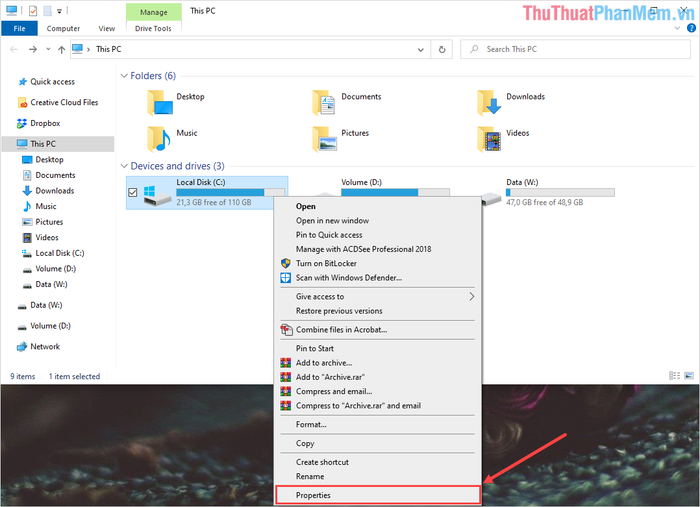
Task: Select Pin to Start
Action: 378,348
